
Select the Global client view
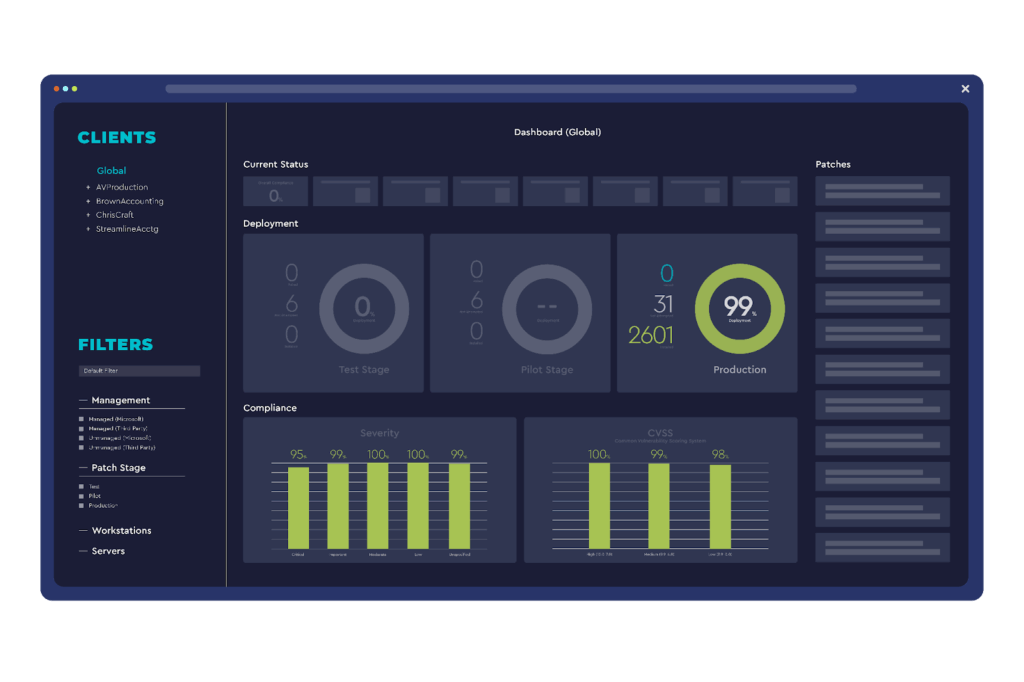click(x=111, y=171)
